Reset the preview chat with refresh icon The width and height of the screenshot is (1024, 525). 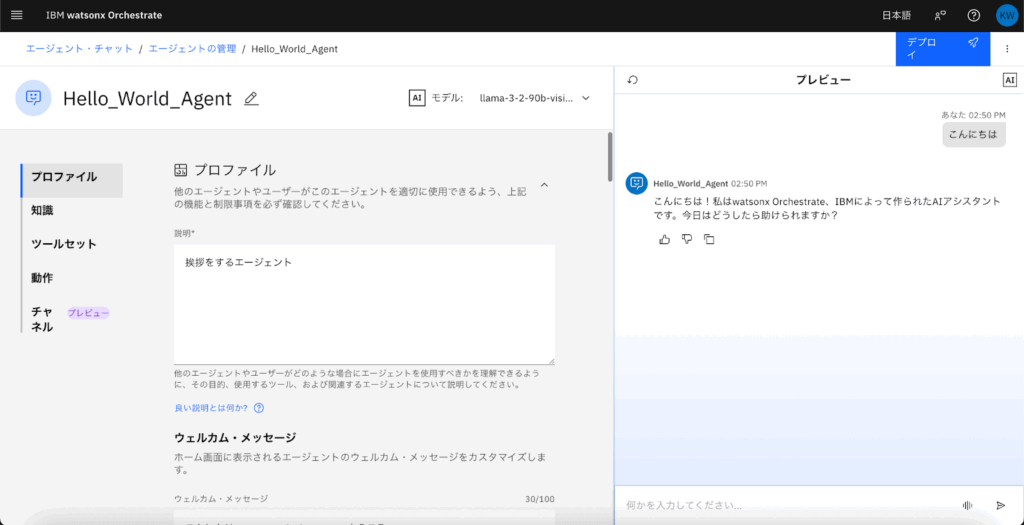(632, 80)
